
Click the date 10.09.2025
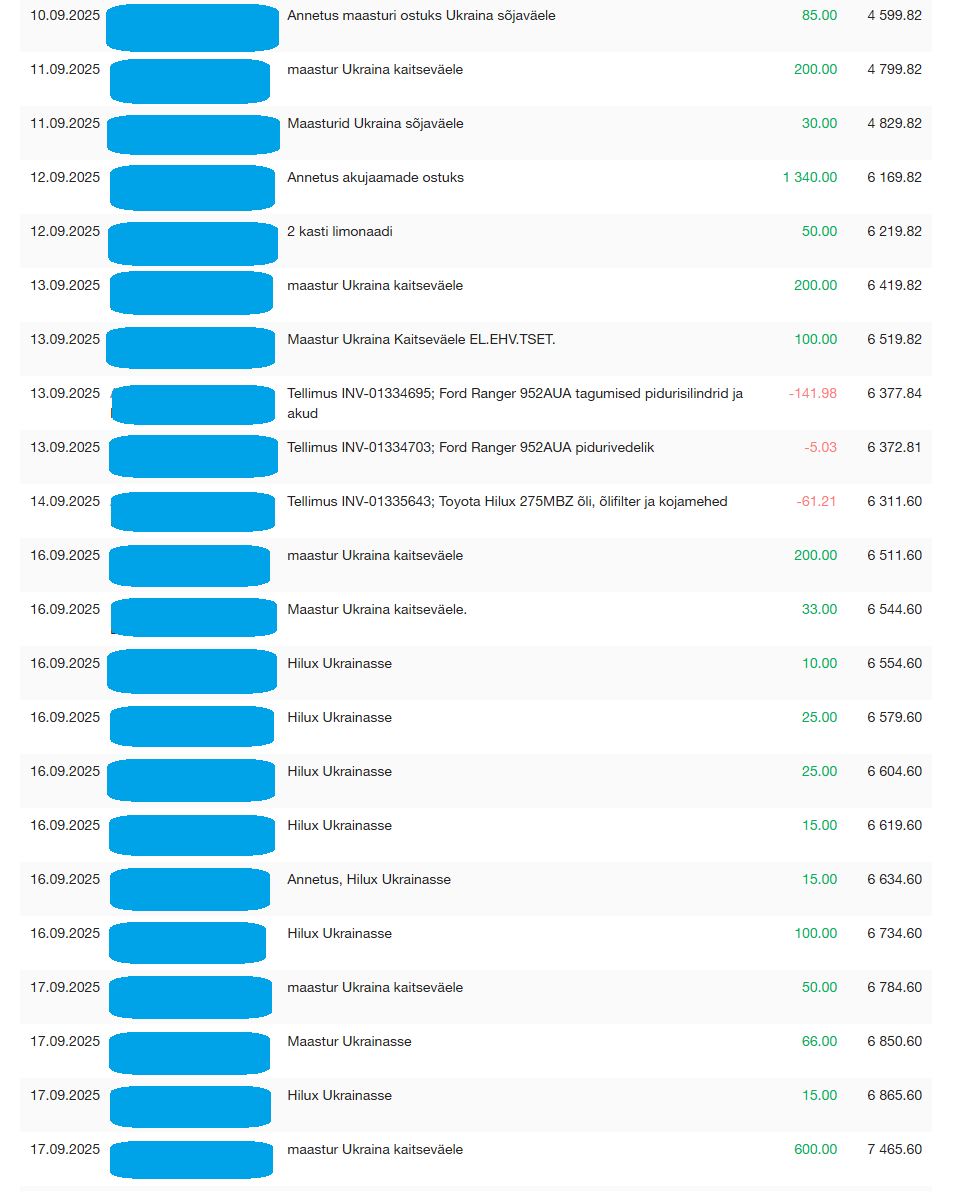pyautogui.click(x=65, y=15)
